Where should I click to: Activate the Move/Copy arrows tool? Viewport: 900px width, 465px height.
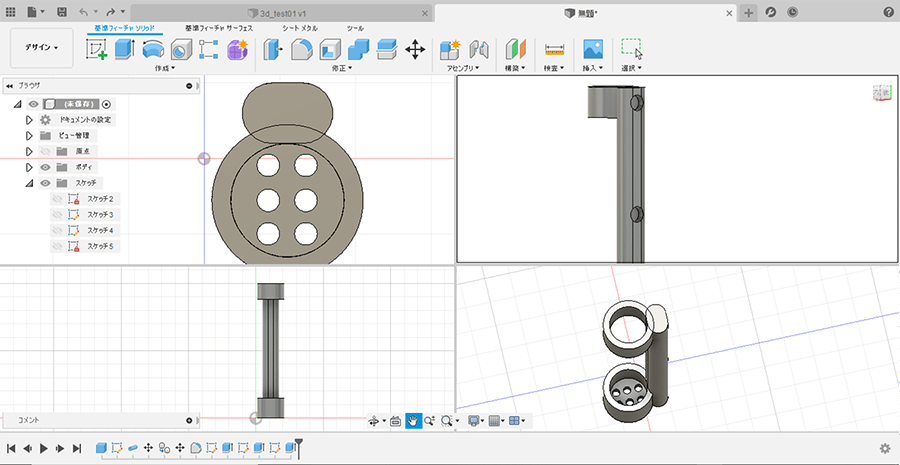(x=415, y=49)
